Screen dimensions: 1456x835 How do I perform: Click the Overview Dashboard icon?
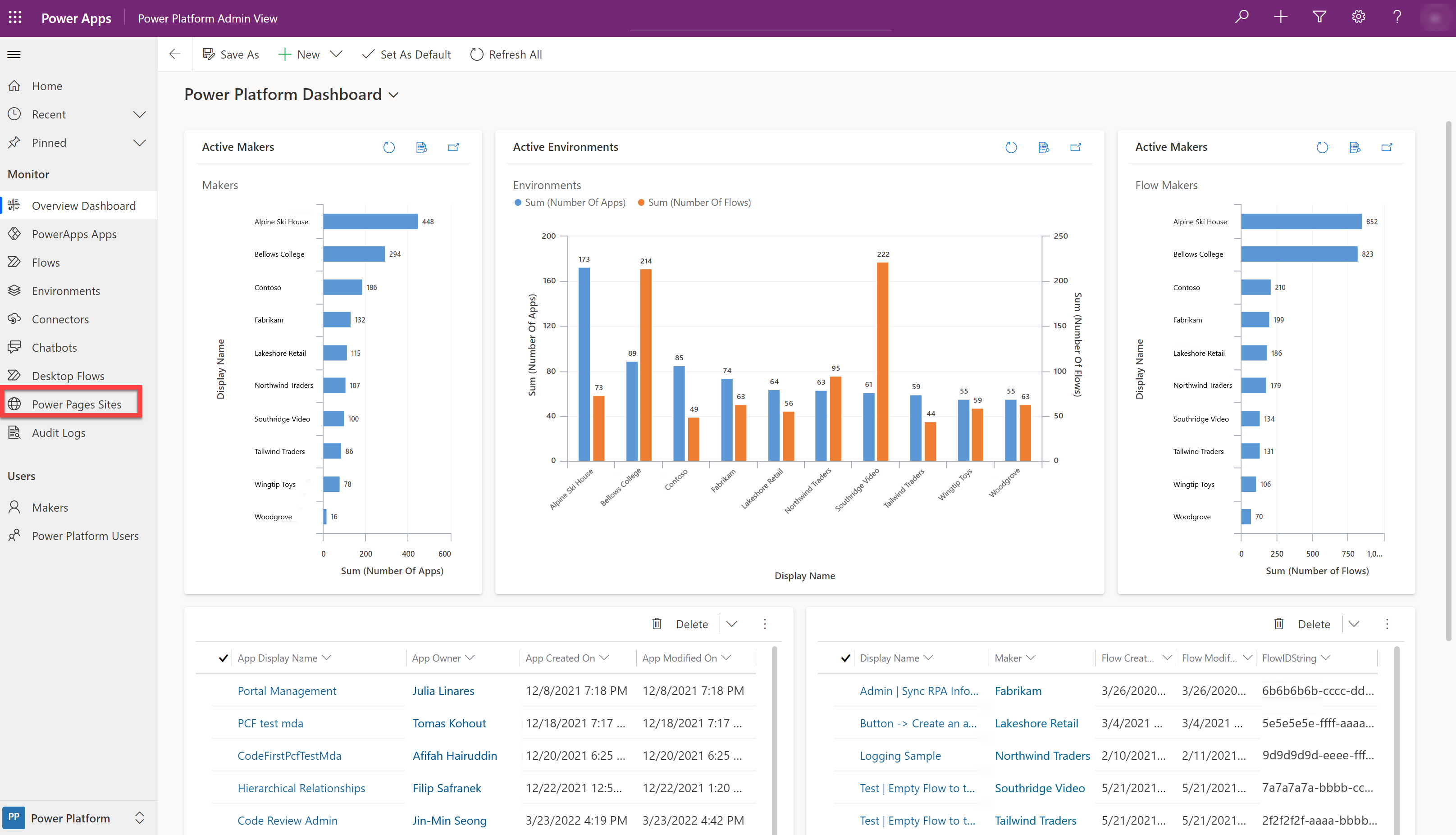click(x=14, y=205)
